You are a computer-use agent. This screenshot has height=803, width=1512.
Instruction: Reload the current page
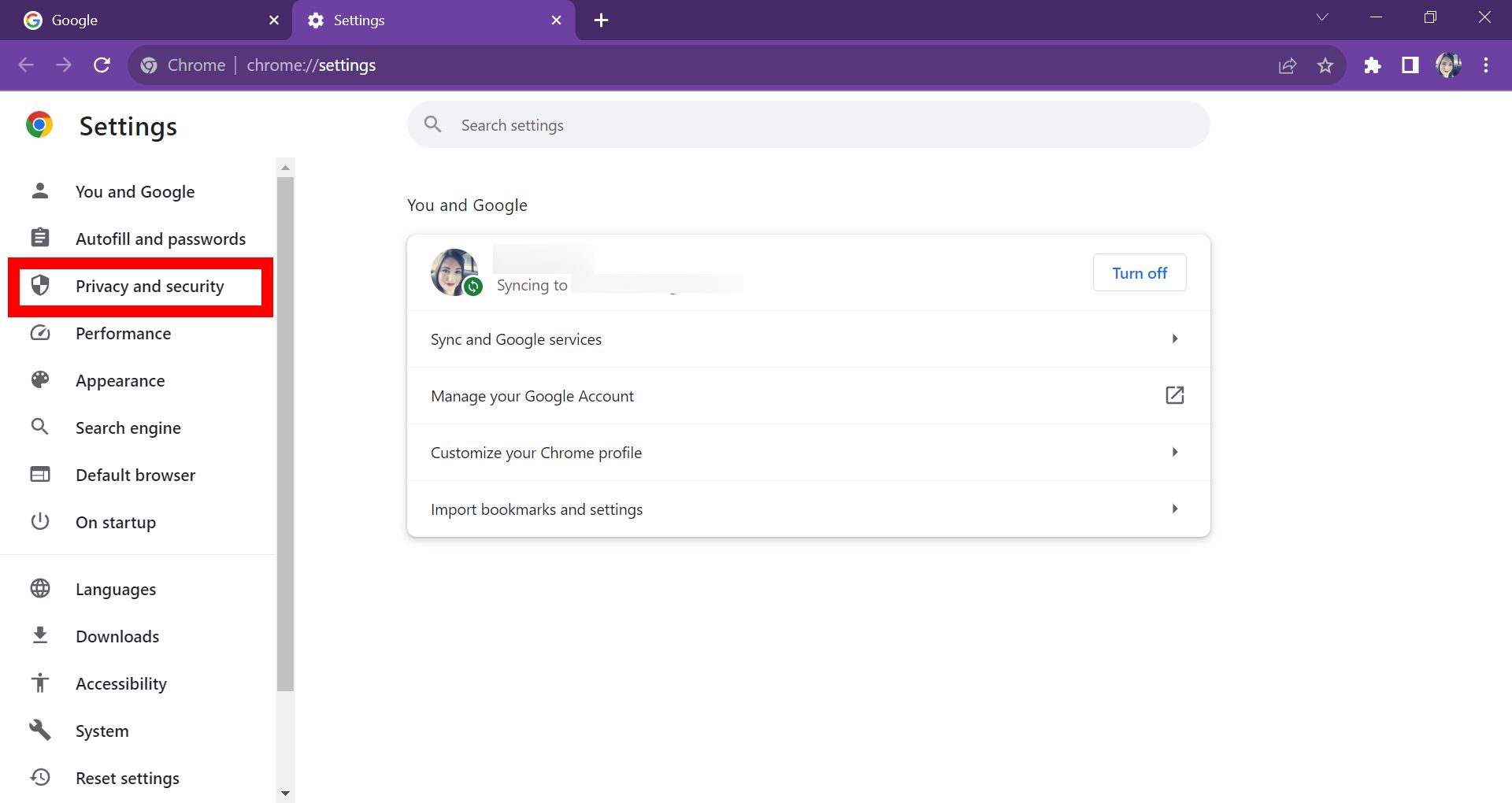pyautogui.click(x=102, y=65)
